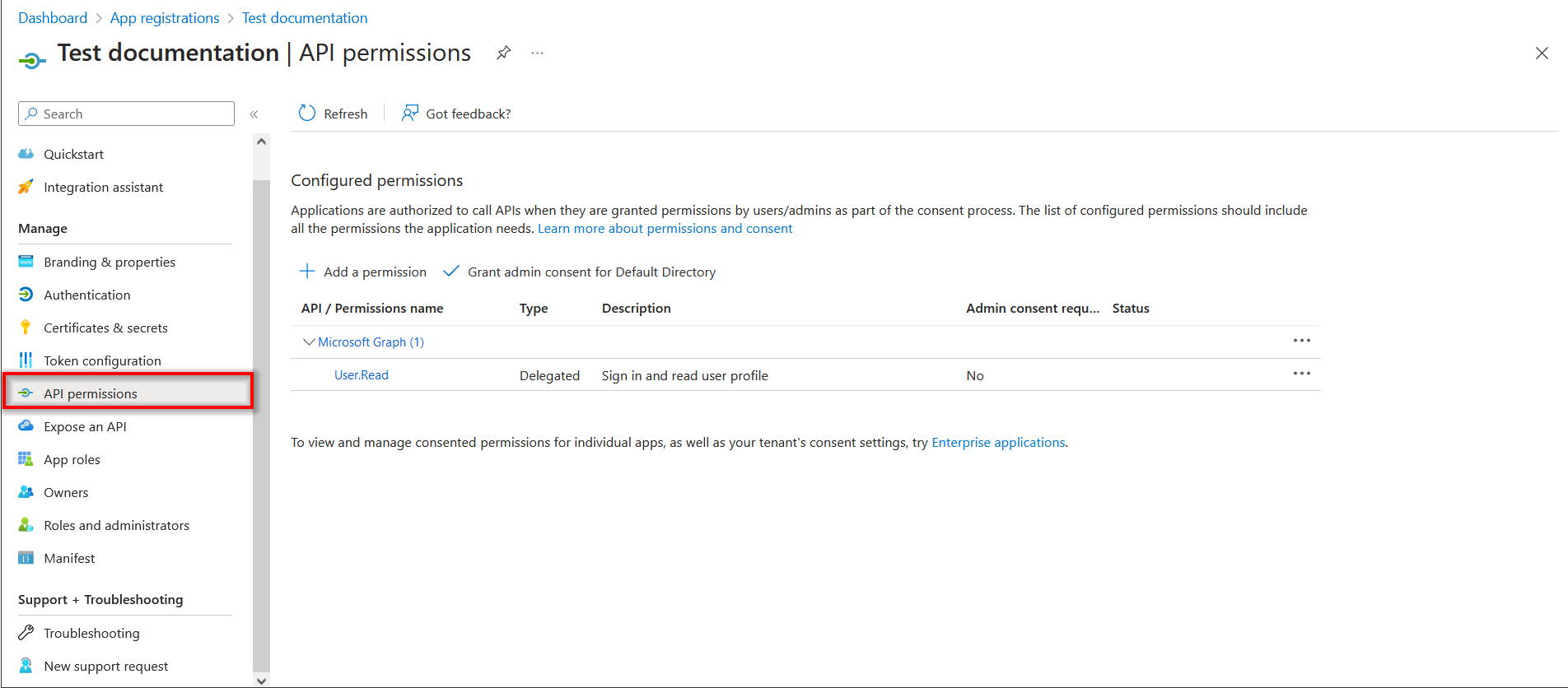The image size is (1568, 688).
Task: Click the Refresh circular arrow icon
Action: click(x=307, y=114)
